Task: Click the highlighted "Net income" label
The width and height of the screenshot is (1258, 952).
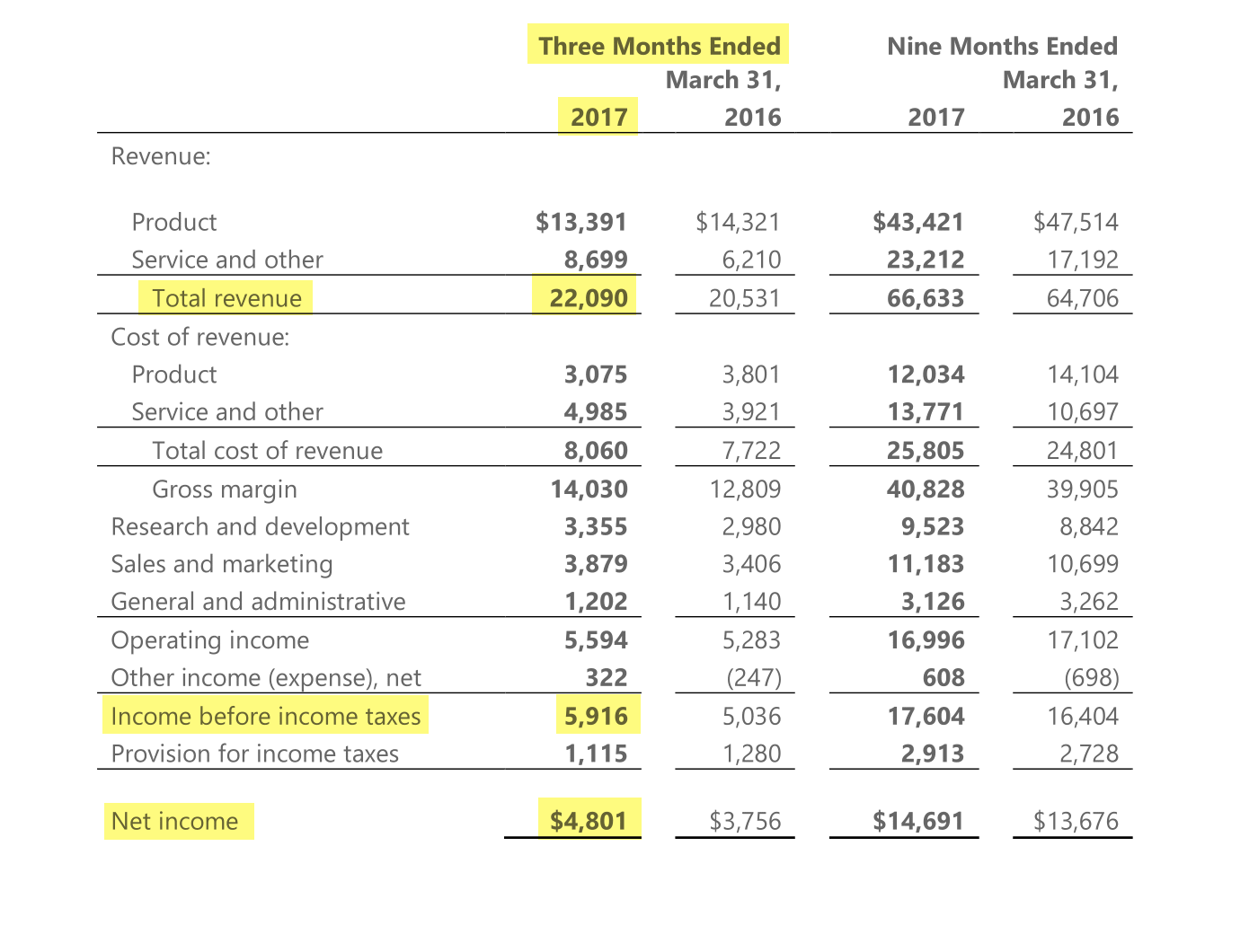Action: click(174, 821)
